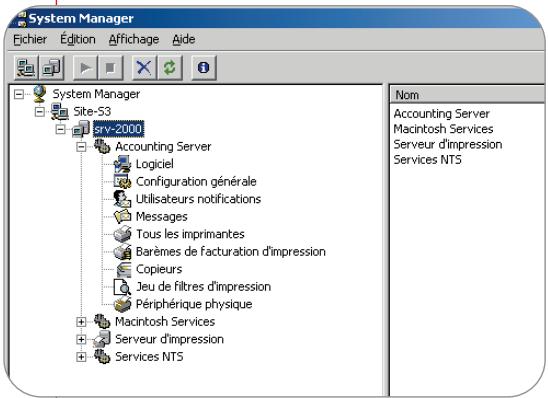
Task: Click the sites network toolbar icon
Action: point(26,67)
